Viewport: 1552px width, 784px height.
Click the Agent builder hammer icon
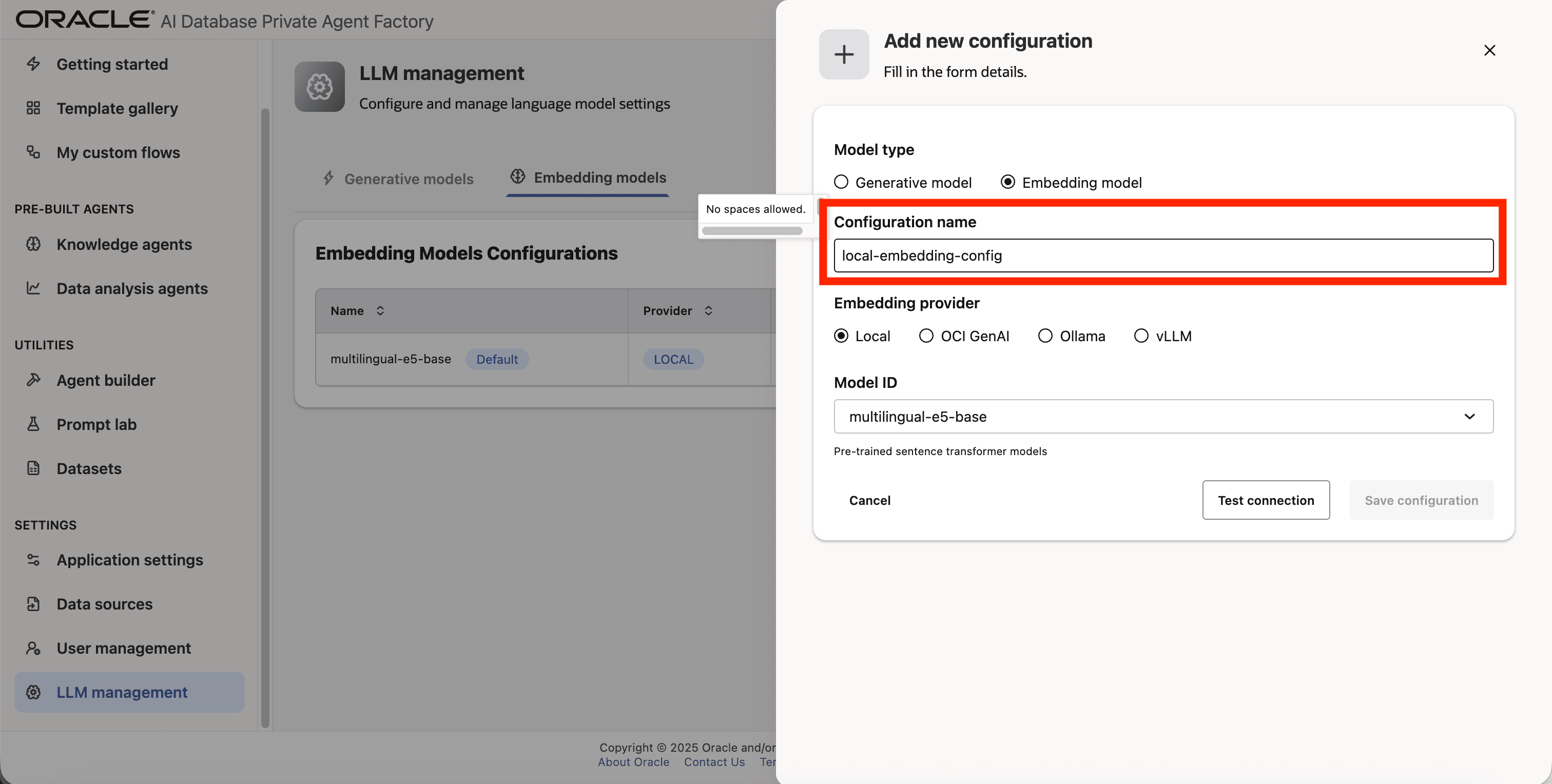33,380
